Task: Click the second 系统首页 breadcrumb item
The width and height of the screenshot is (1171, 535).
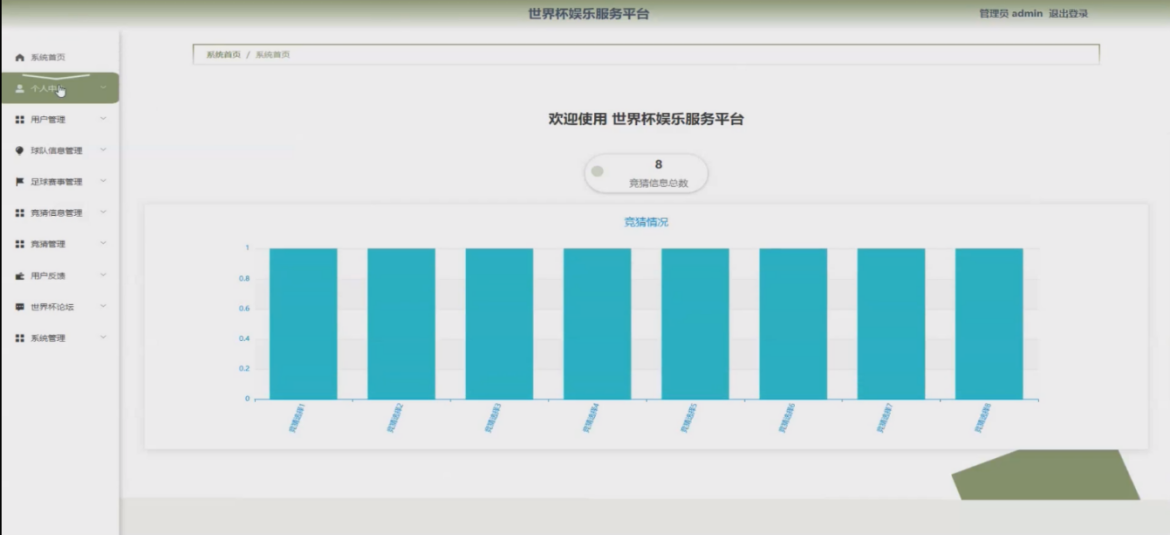Action: (273, 55)
